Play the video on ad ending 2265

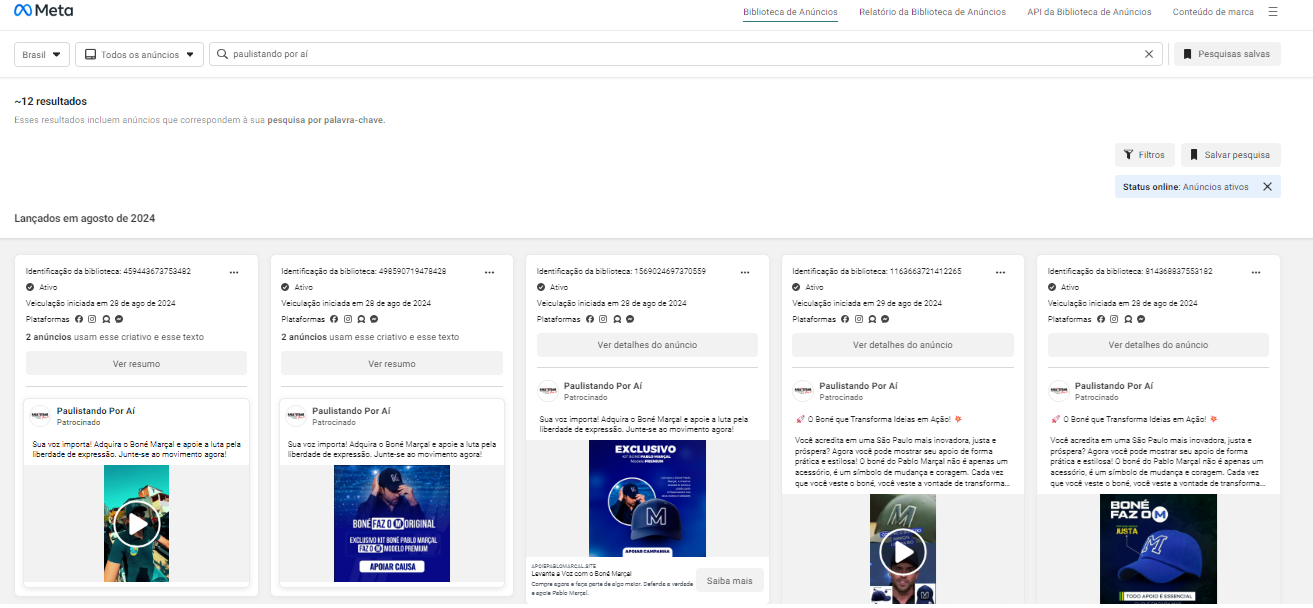[903, 551]
